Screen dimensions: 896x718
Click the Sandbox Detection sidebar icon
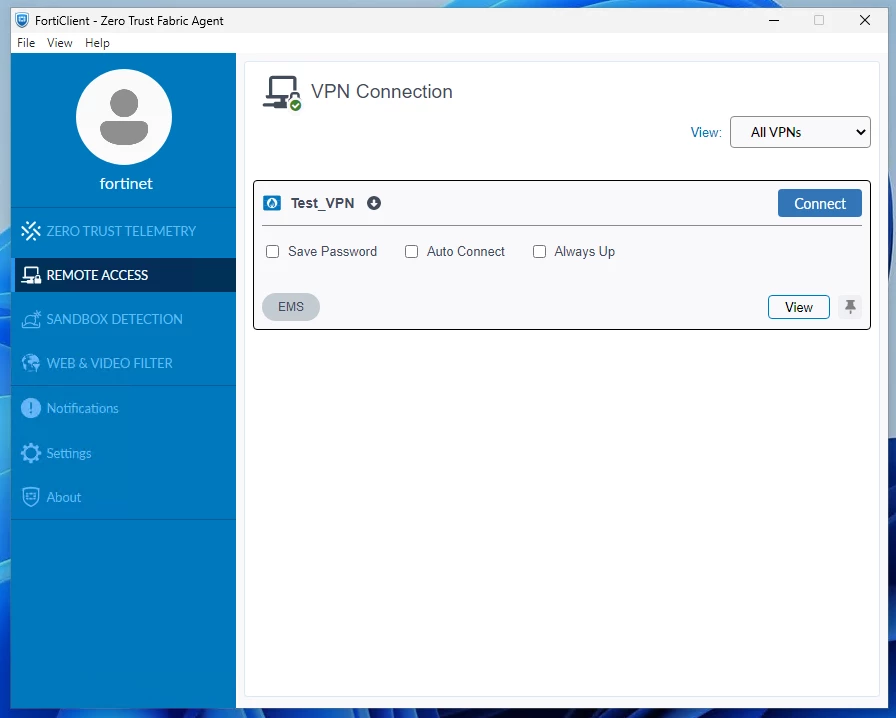click(31, 319)
